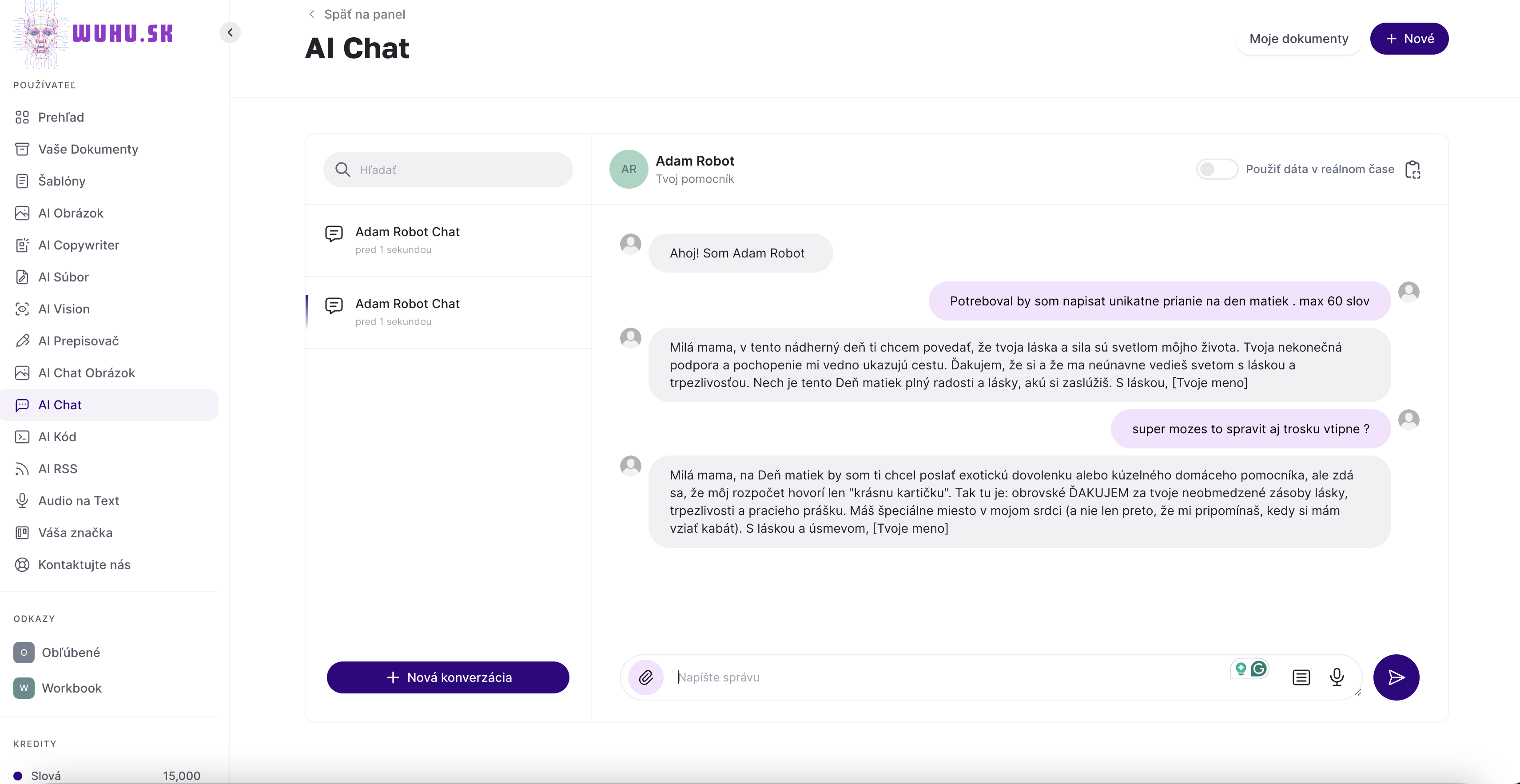
Task: Toggle 'Použiť dáta v reálnom čase' switch
Action: (x=1217, y=169)
